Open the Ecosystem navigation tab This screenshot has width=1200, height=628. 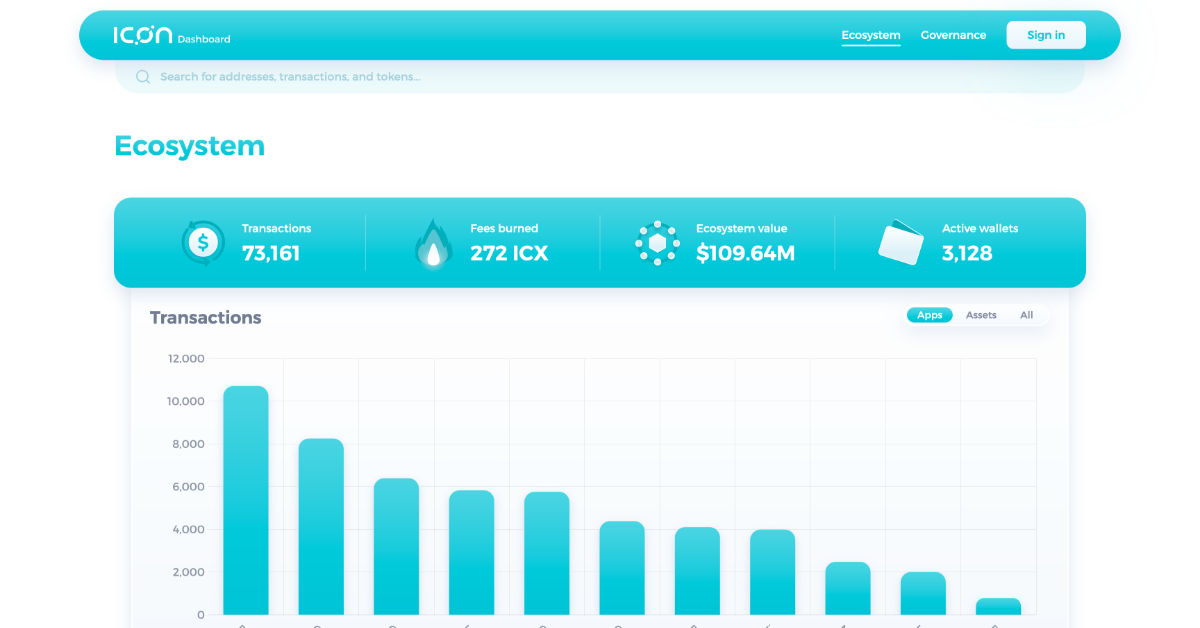coord(871,35)
